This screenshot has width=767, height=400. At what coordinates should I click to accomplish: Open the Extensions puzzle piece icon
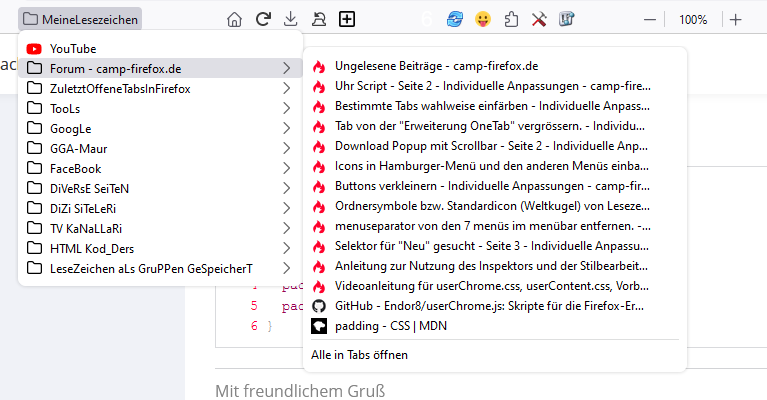coord(511,19)
